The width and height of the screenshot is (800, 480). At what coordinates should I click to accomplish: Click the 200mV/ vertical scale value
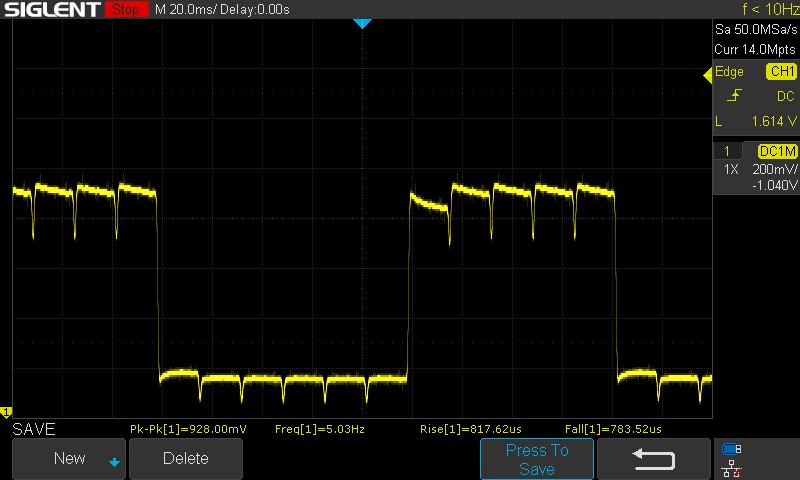(x=774, y=169)
